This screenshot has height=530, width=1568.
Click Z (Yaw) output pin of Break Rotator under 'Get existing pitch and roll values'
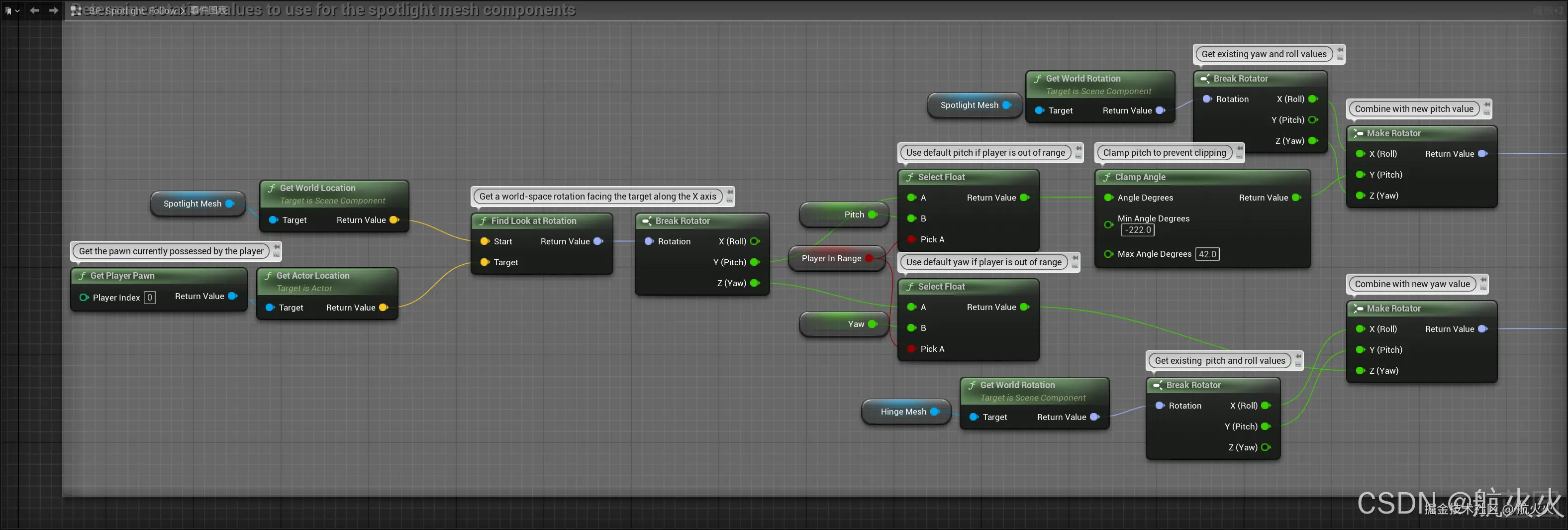click(1266, 448)
